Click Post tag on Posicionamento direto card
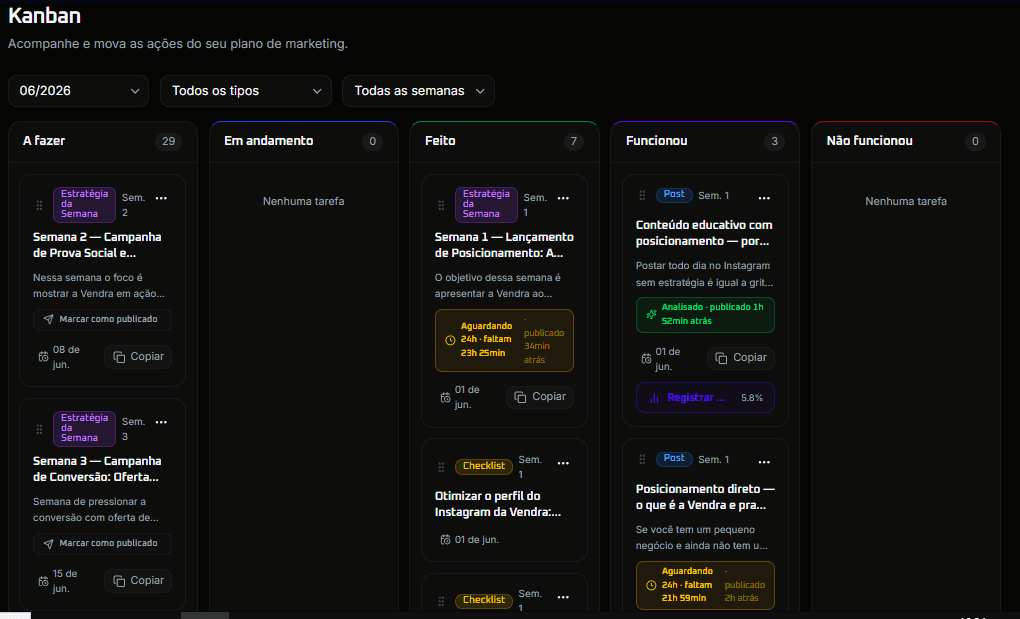1020x619 pixels. [x=674, y=458]
